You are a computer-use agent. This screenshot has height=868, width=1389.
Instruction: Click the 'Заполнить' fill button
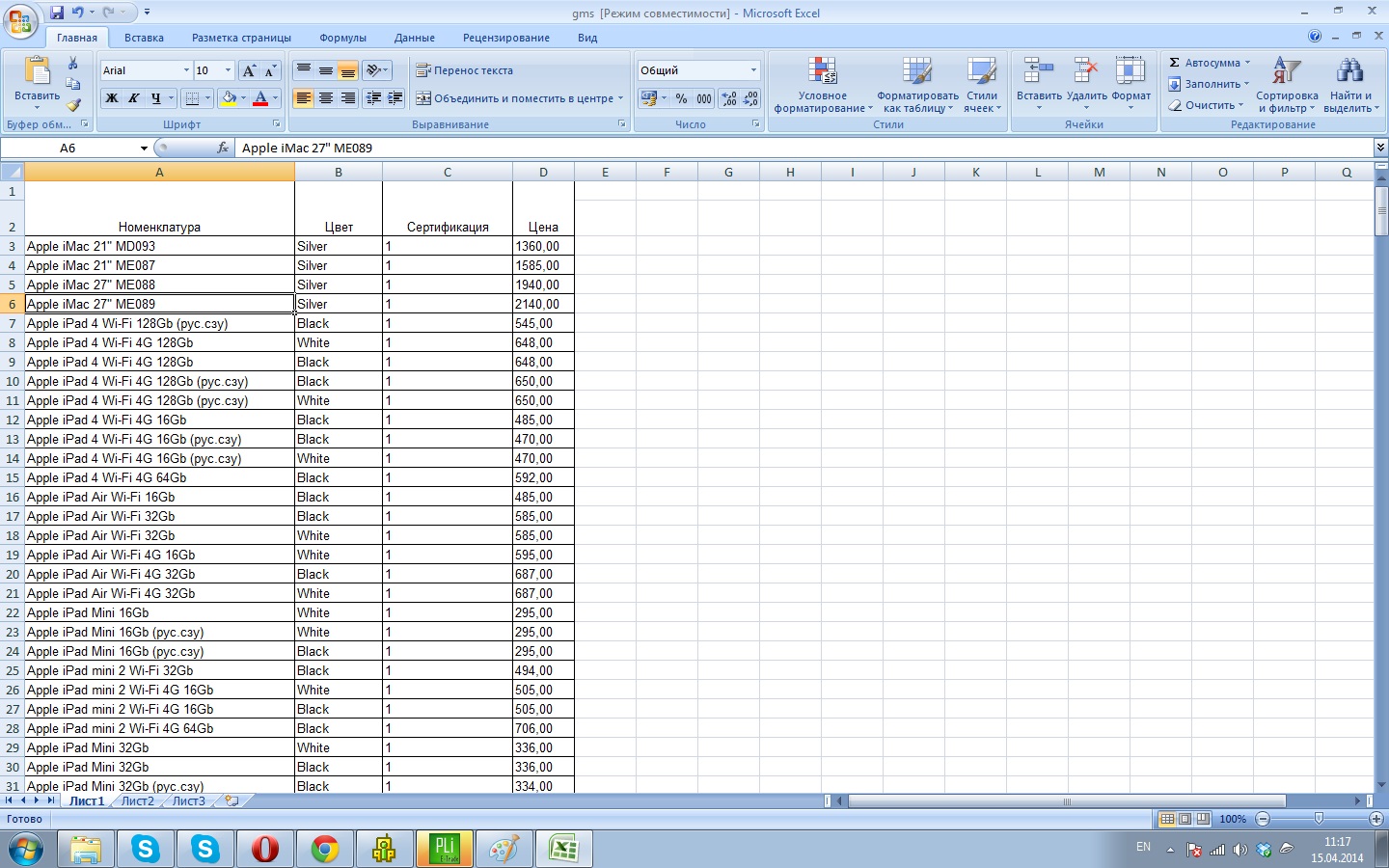tap(1208, 84)
